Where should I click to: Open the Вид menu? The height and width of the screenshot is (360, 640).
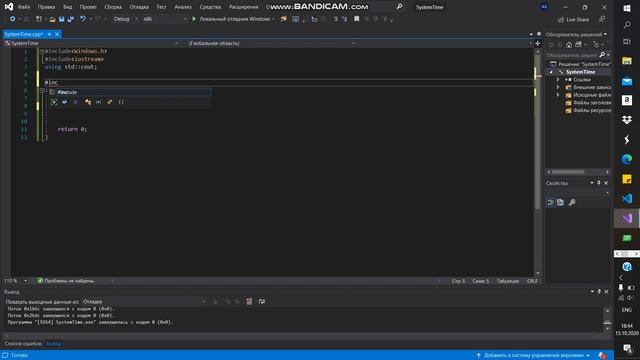(x=67, y=7)
